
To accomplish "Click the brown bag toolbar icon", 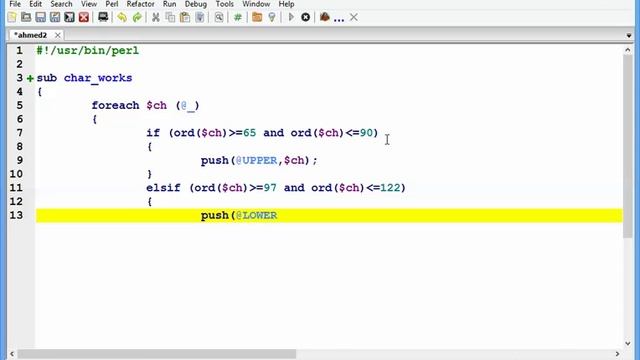I will click(324, 17).
